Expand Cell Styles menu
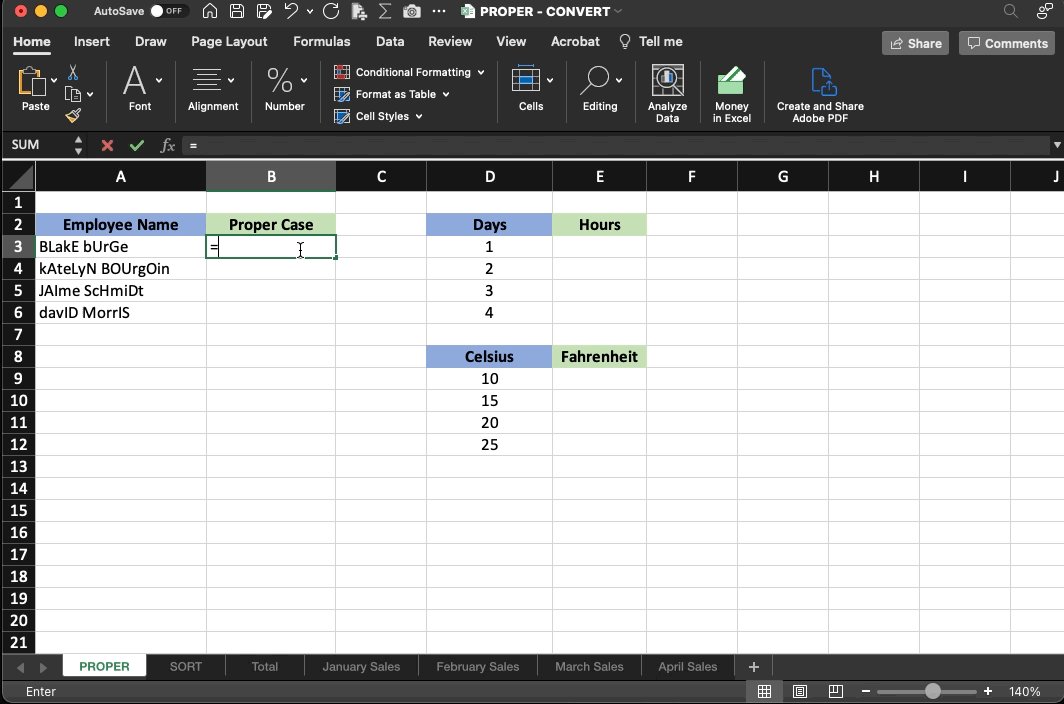The width and height of the screenshot is (1064, 704). 419,116
